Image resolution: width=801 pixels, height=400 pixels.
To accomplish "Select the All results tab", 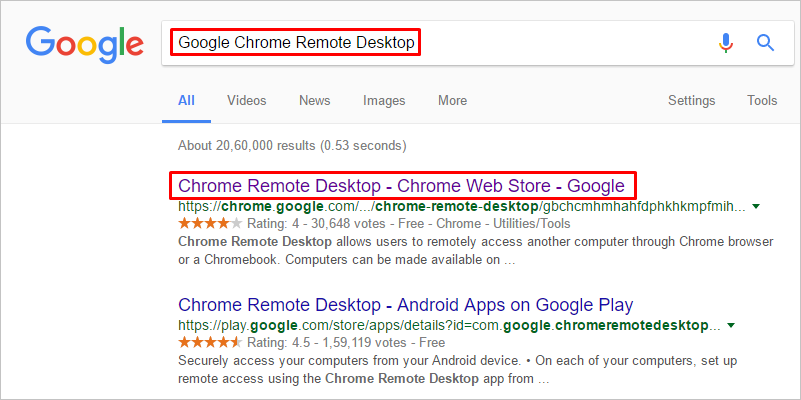I will coord(186,101).
